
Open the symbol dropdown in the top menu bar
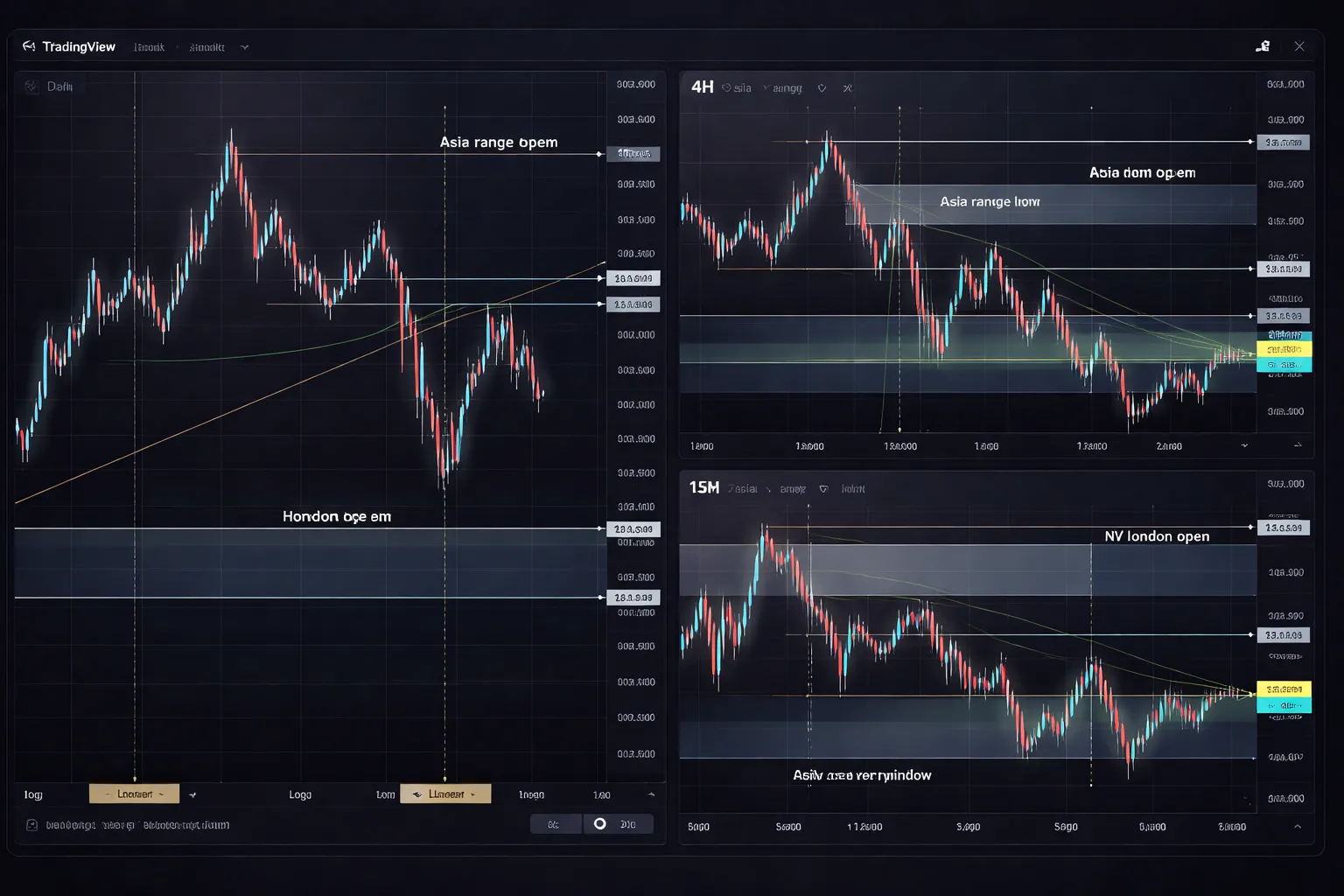[245, 46]
